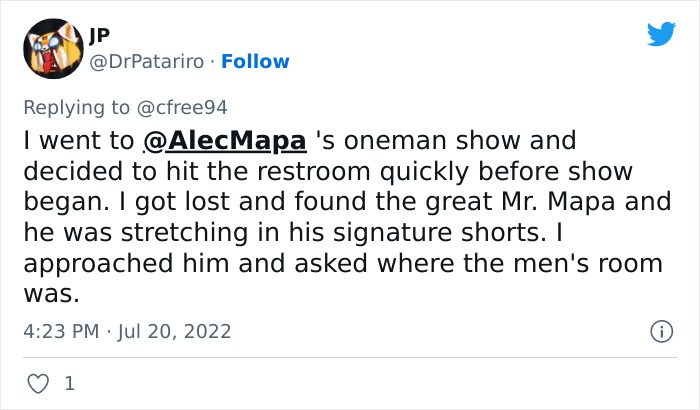The width and height of the screenshot is (700, 410).
Task: Click the Jul 20, 2022 date
Action: coord(173,331)
